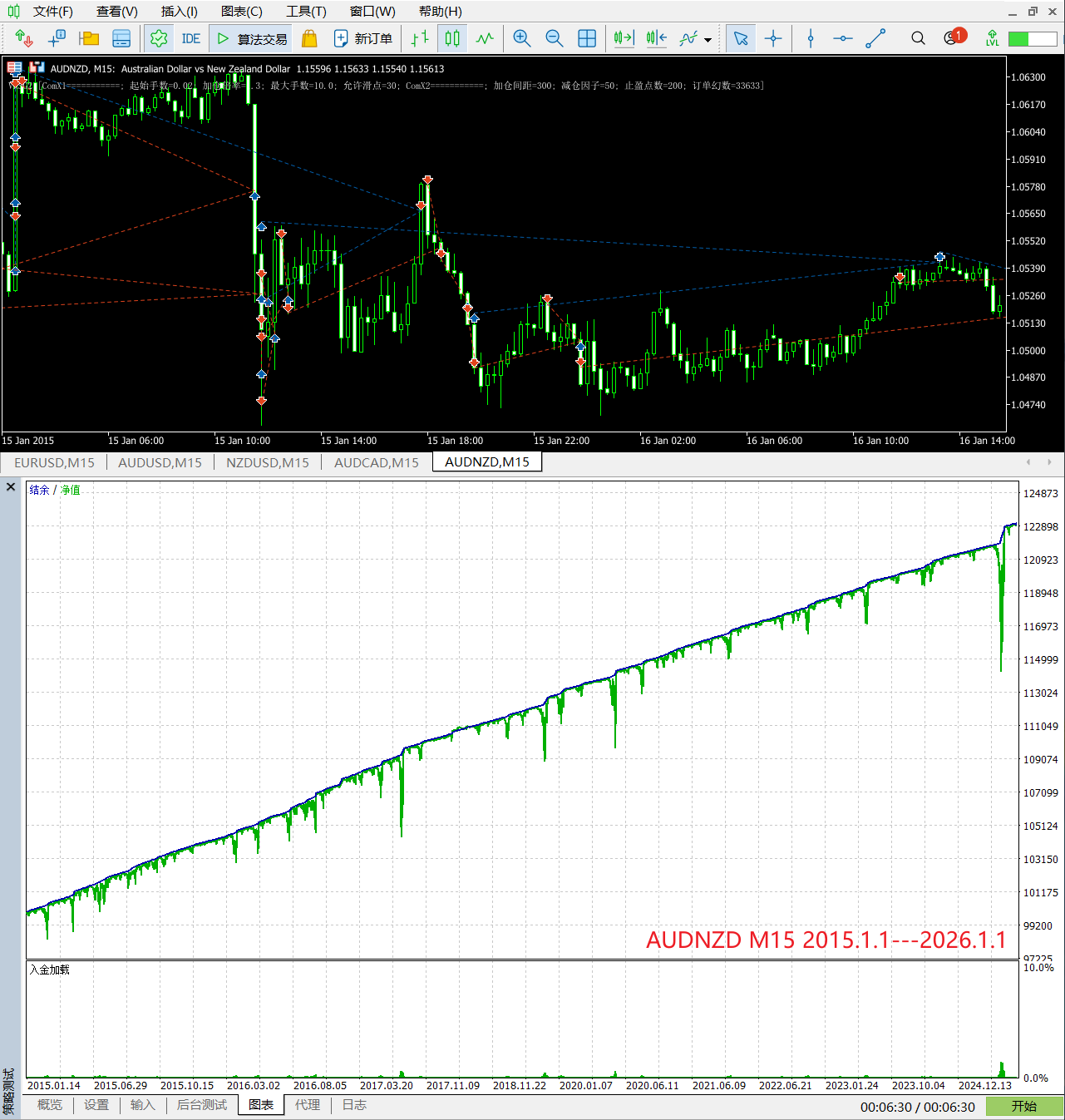Screen dimensions: 1065x1120
Task: Zoom out of the chart
Action: [x=555, y=38]
